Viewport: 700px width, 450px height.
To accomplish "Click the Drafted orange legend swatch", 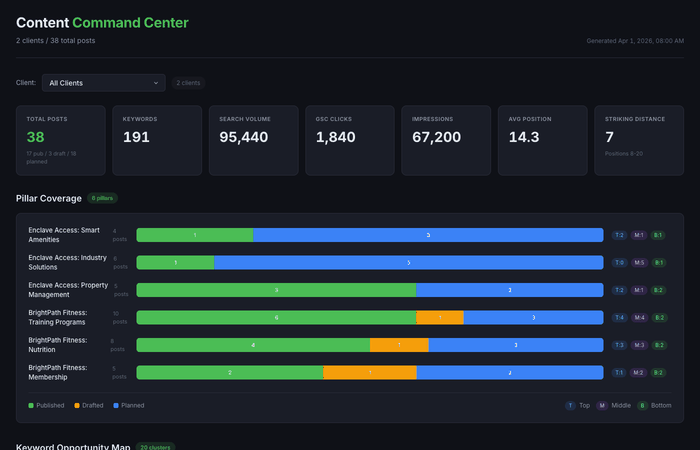I will (x=77, y=406).
